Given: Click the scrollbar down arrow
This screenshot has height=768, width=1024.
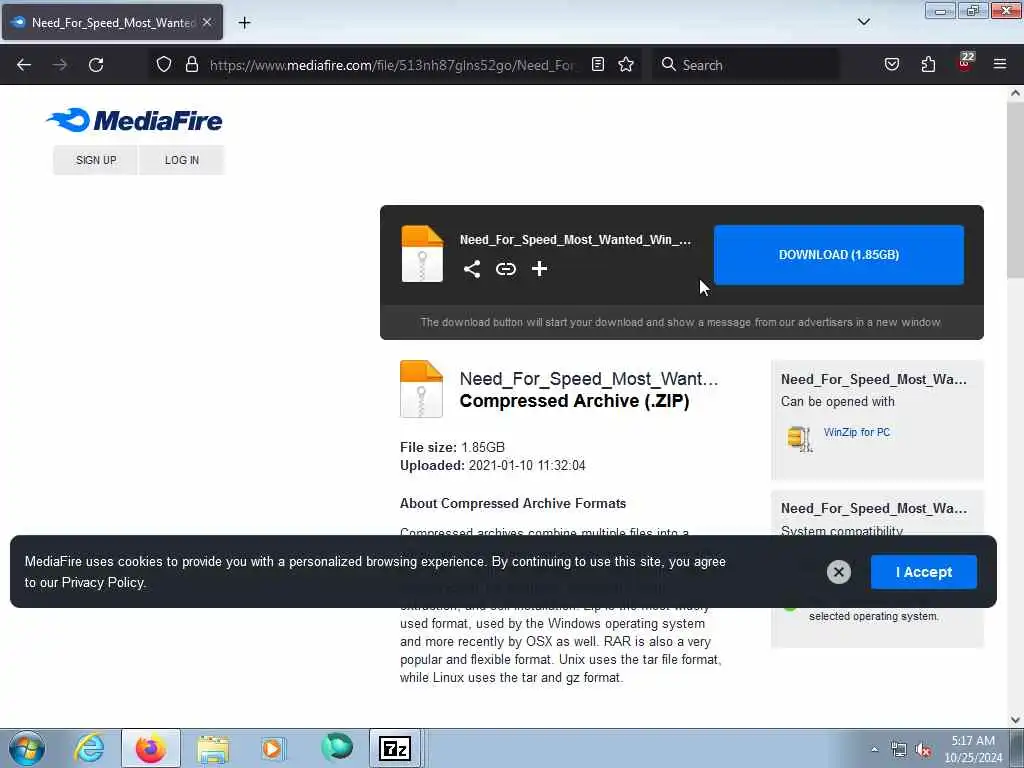Looking at the screenshot, I should pyautogui.click(x=1015, y=720).
